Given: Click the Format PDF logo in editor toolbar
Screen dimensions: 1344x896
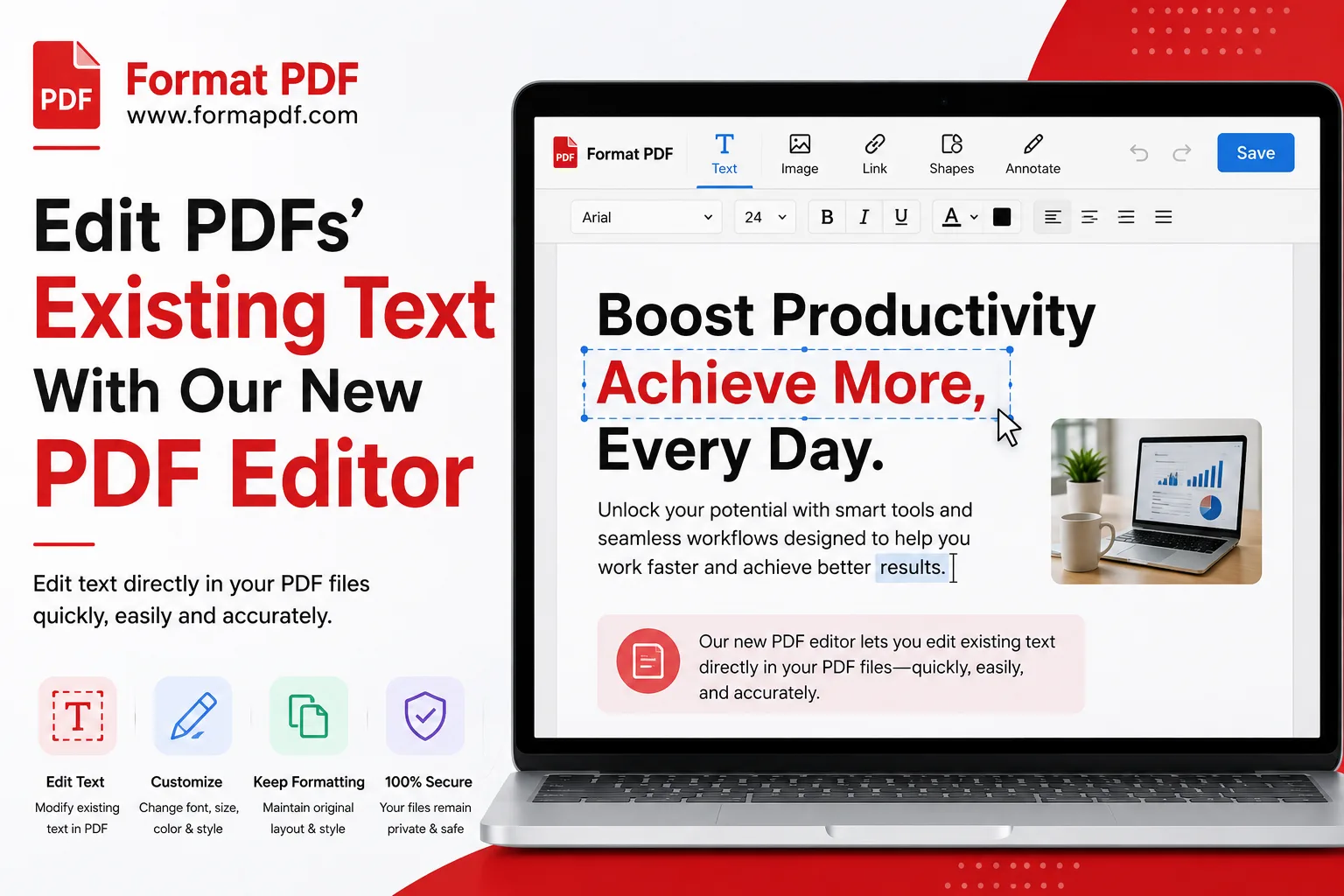Looking at the screenshot, I should coord(613,154).
